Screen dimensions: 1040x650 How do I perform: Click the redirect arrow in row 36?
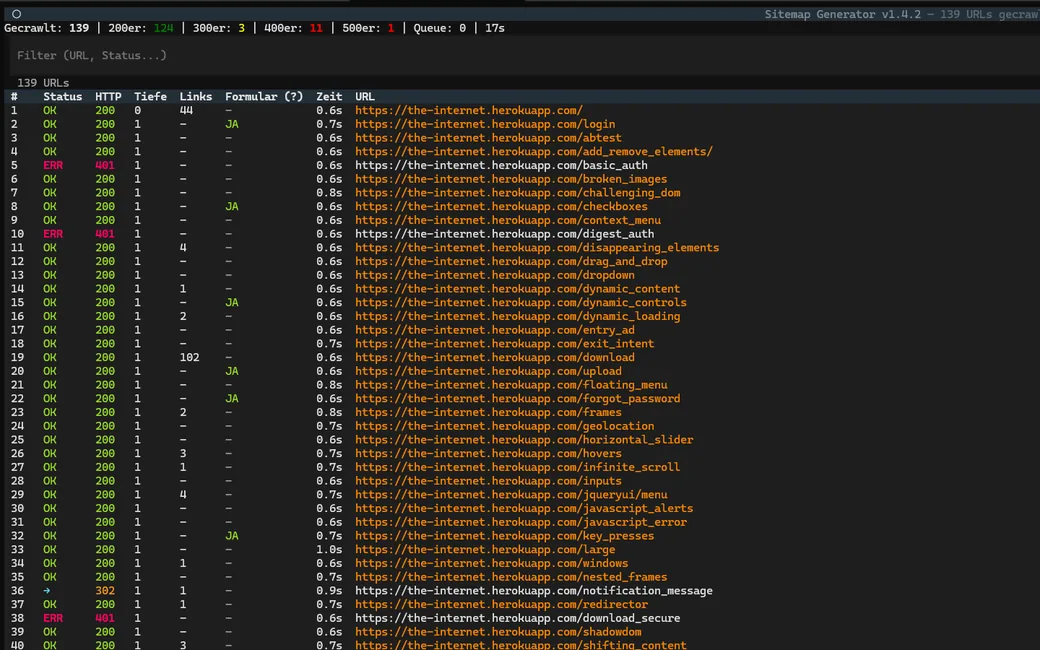46,590
